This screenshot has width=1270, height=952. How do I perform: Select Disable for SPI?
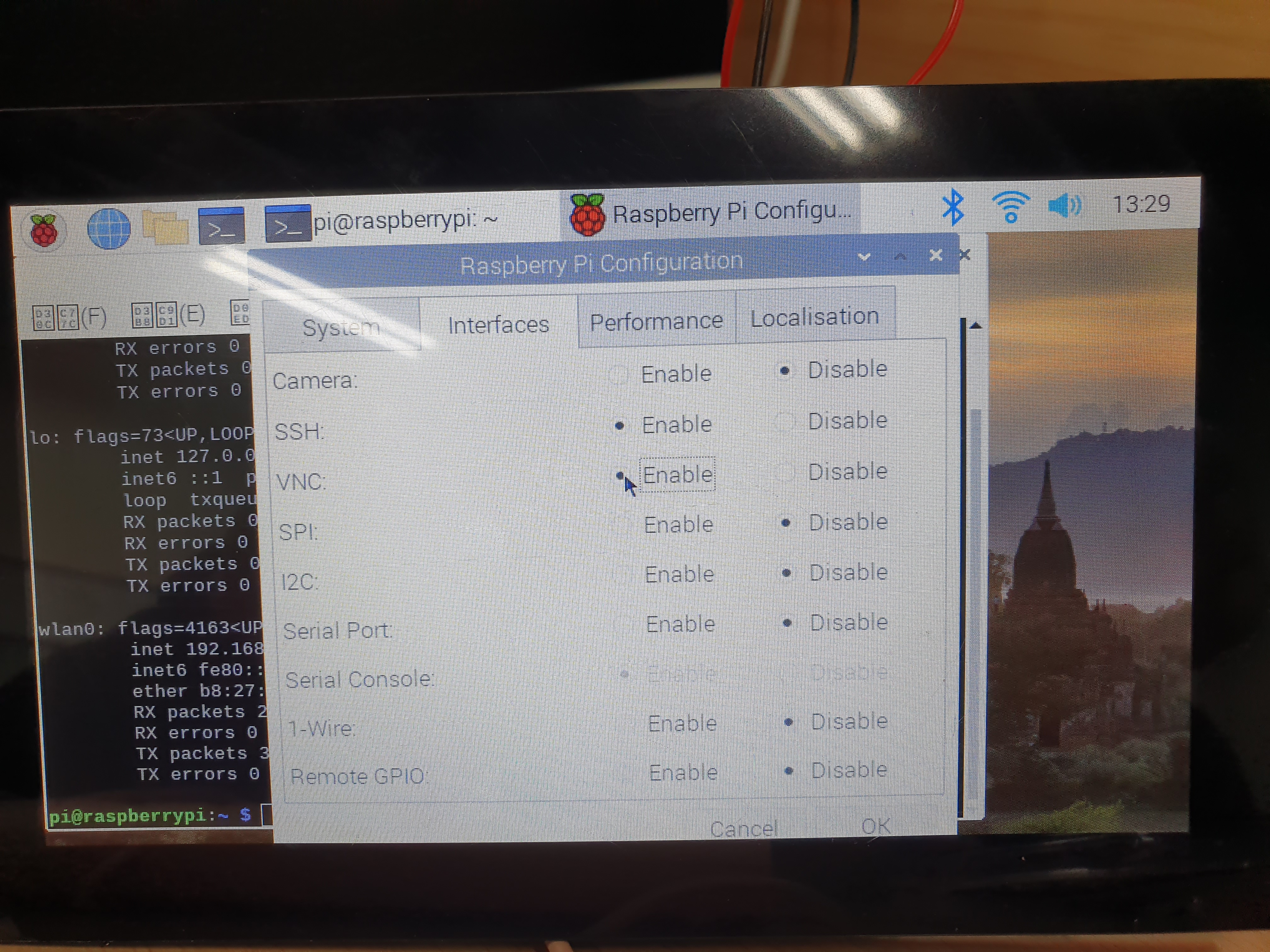(835, 522)
